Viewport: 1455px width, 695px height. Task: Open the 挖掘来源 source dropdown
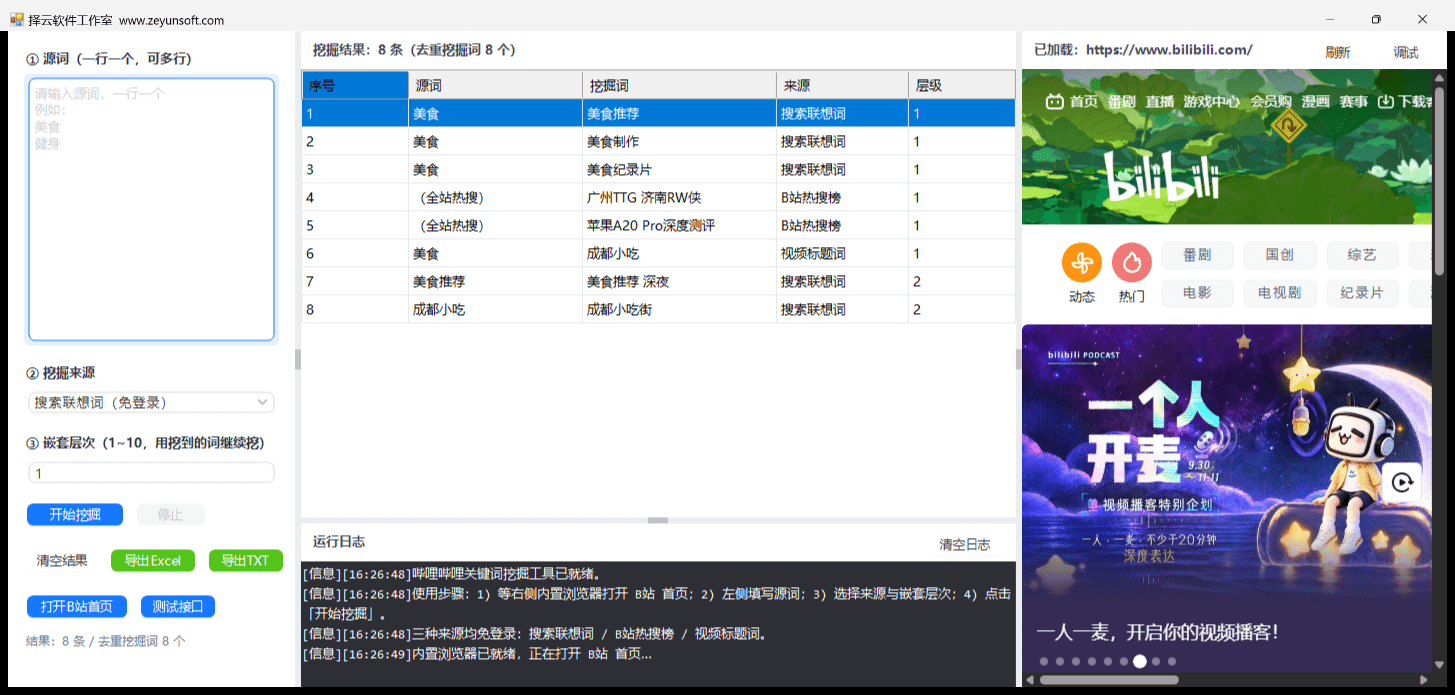[151, 402]
